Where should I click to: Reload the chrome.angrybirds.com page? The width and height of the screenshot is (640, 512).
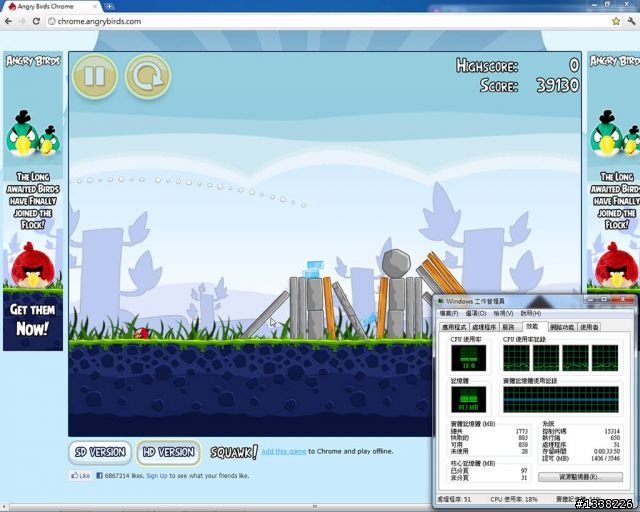(x=36, y=21)
